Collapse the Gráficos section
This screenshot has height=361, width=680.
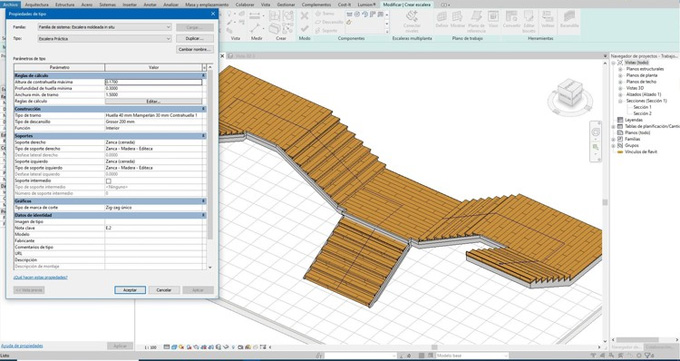click(x=203, y=201)
